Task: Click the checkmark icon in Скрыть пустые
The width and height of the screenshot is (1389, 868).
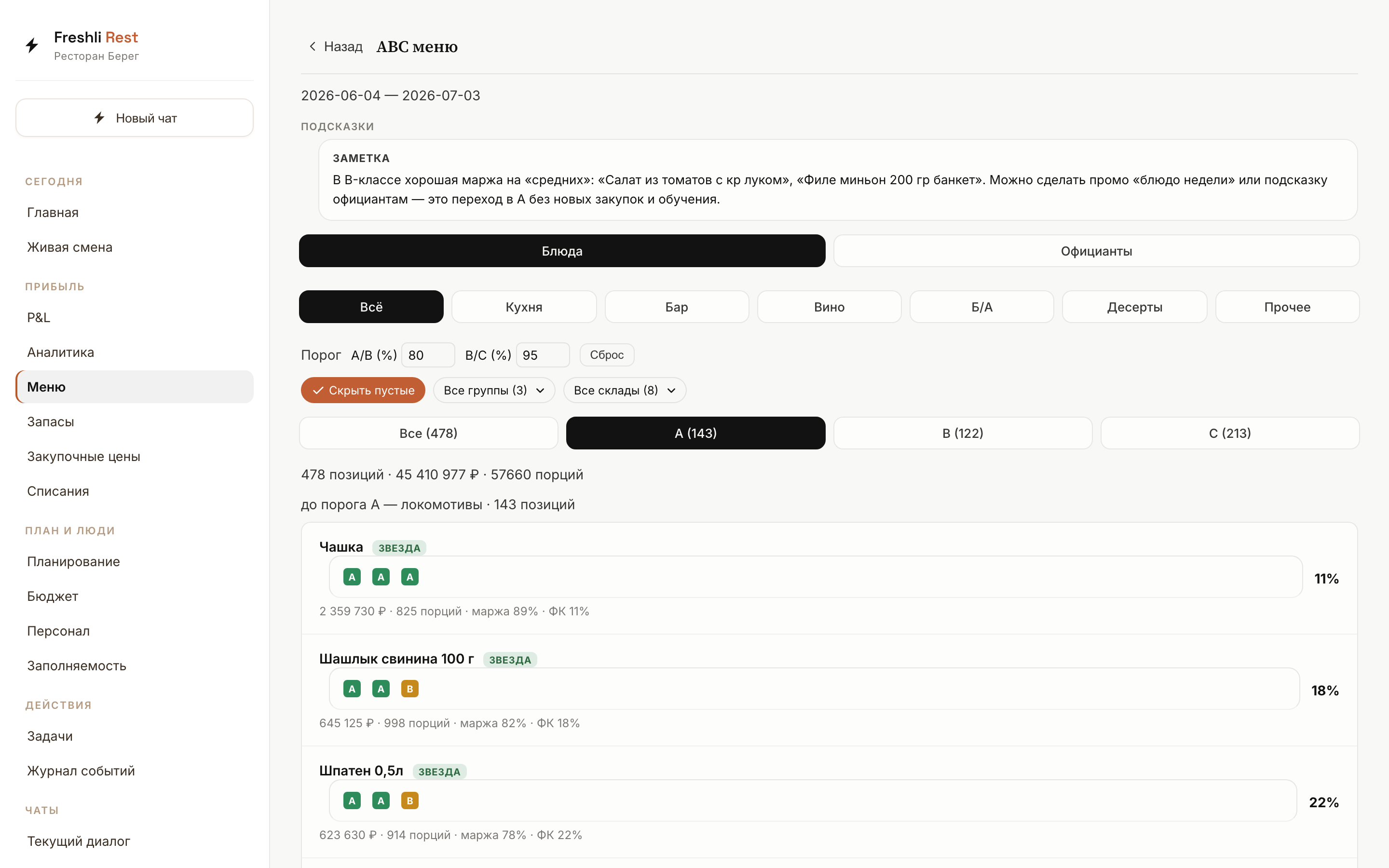Action: click(318, 391)
